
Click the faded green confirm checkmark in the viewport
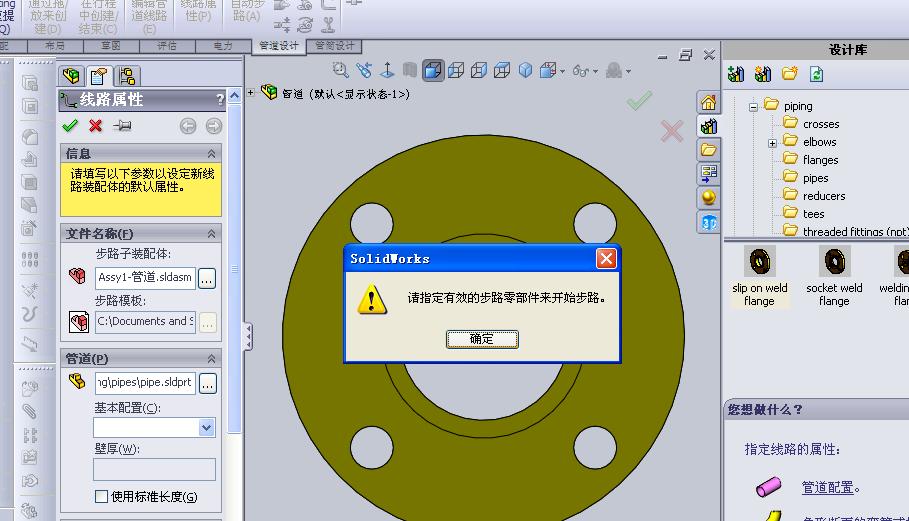pos(639,101)
